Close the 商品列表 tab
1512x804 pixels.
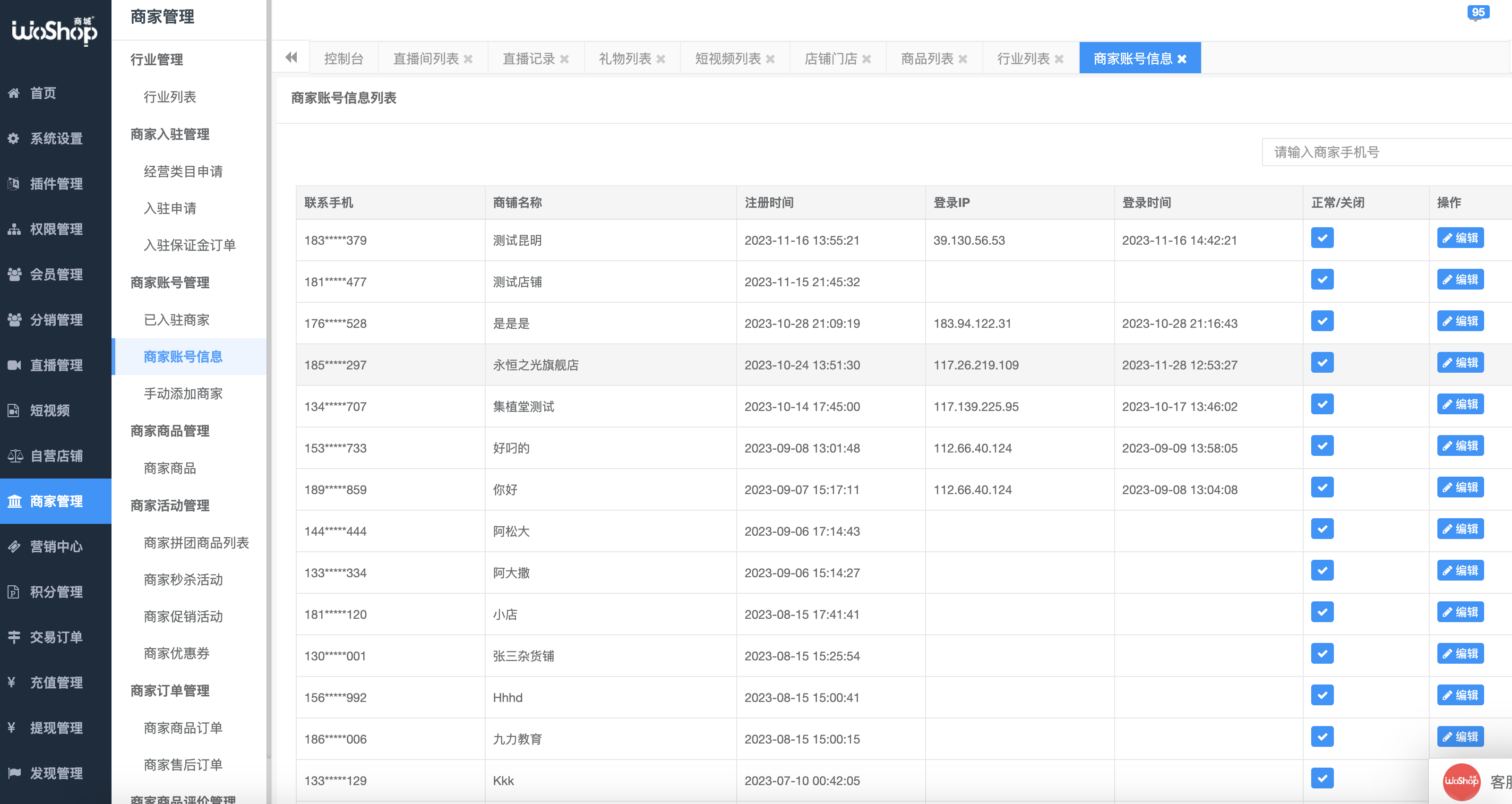(963, 59)
